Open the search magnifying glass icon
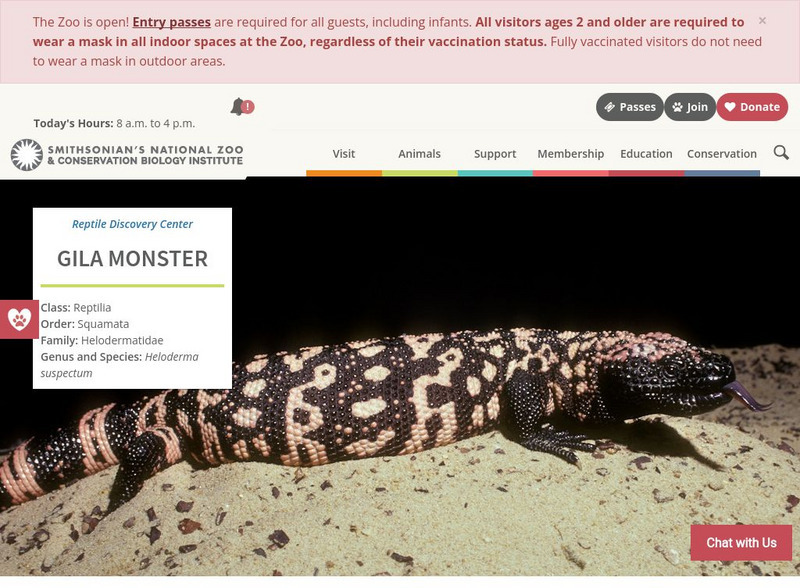This screenshot has height=588, width=800. 781,153
